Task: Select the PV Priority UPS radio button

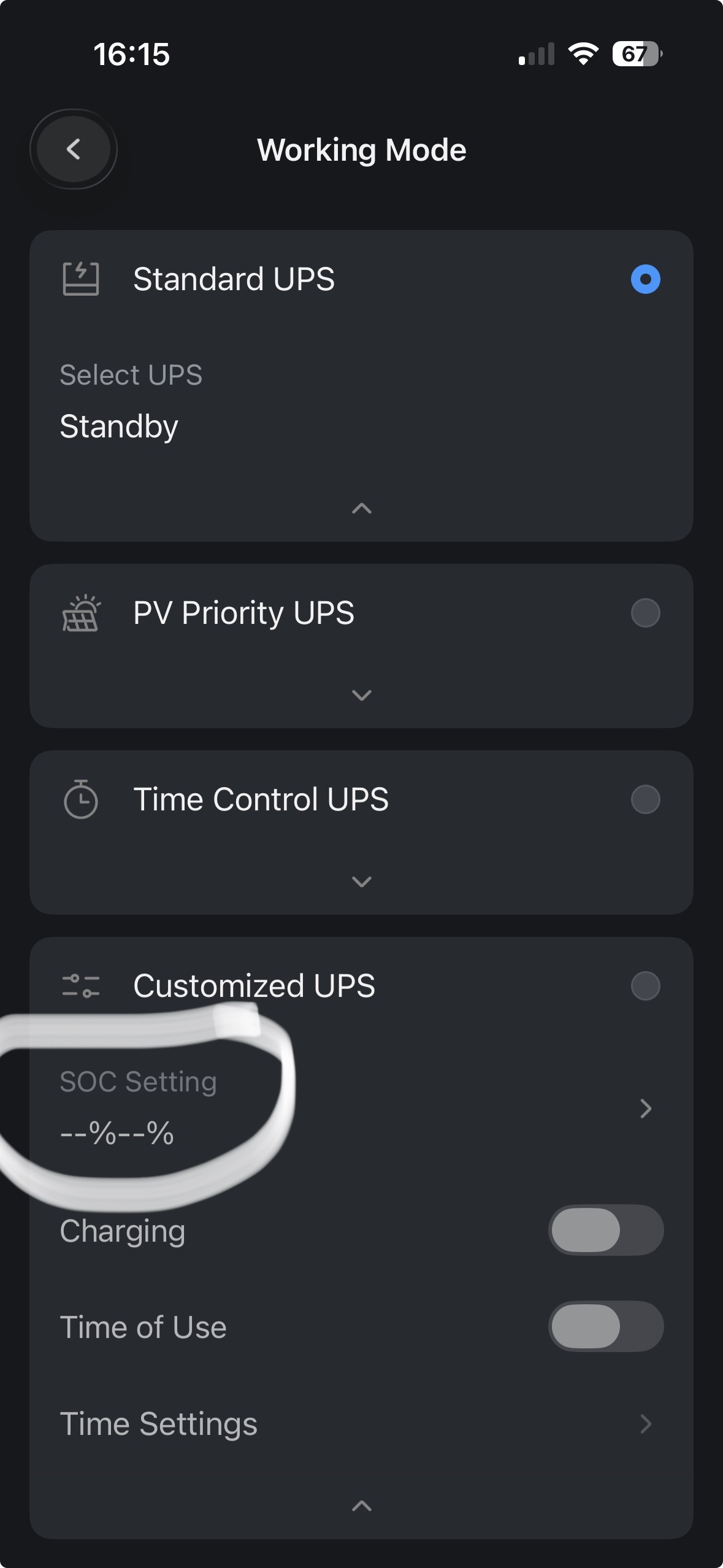Action: pos(645,613)
